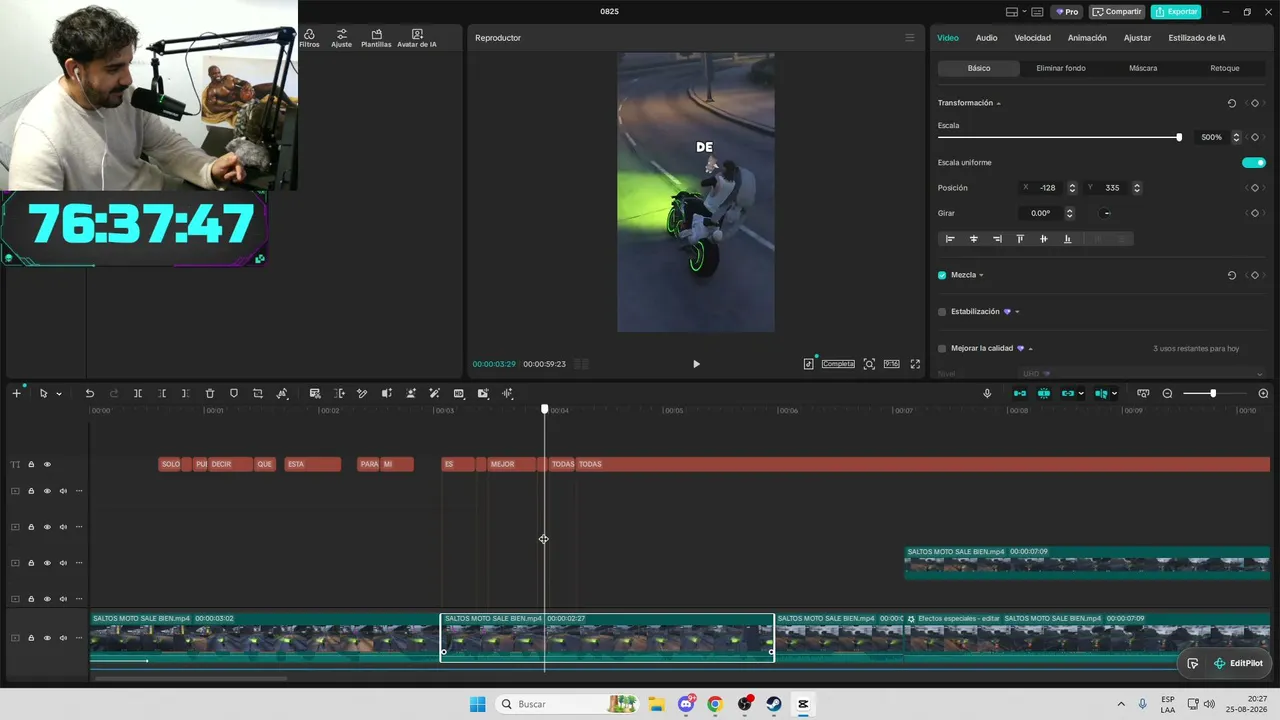Click the Exportar button
Image resolution: width=1280 pixels, height=720 pixels.
(1176, 12)
